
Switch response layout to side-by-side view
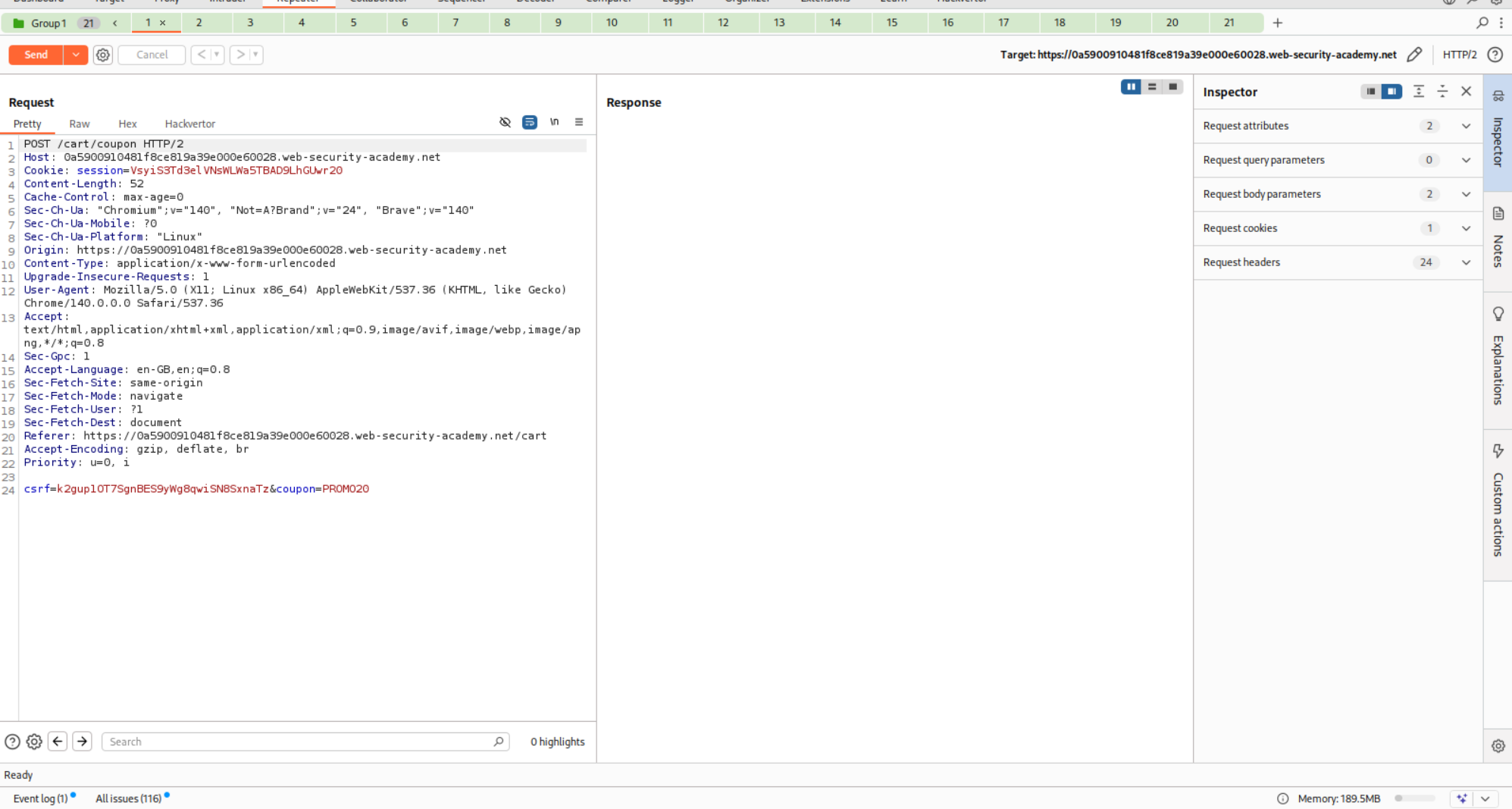click(1131, 87)
